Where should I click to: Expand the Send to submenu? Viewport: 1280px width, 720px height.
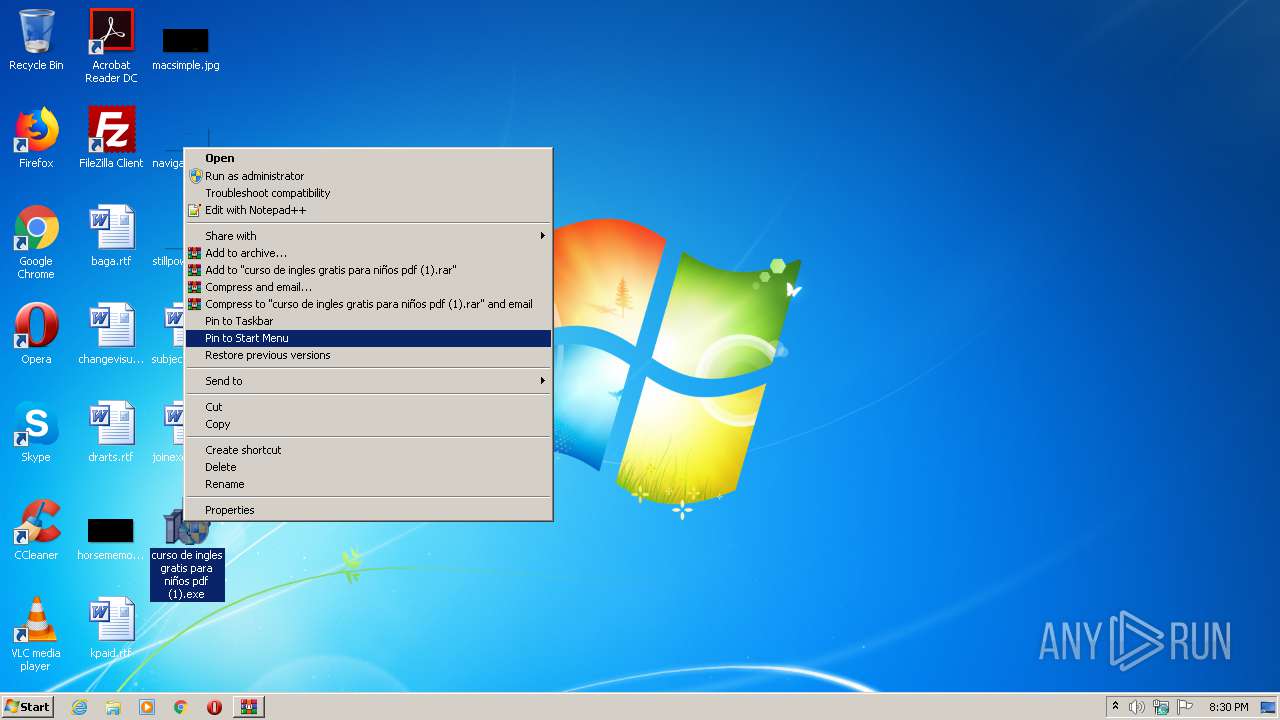(x=369, y=381)
